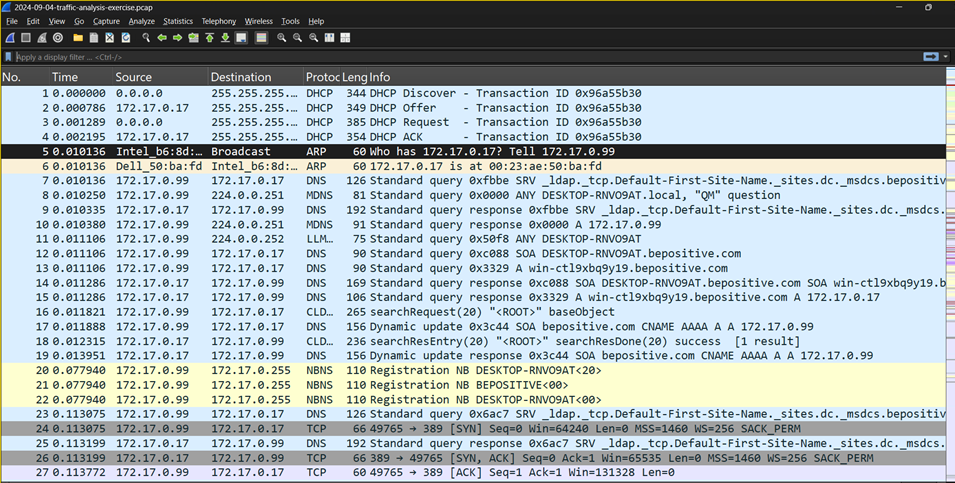
Task: Select packet 16 searchRequest baseObject row
Action: [x=473, y=312]
